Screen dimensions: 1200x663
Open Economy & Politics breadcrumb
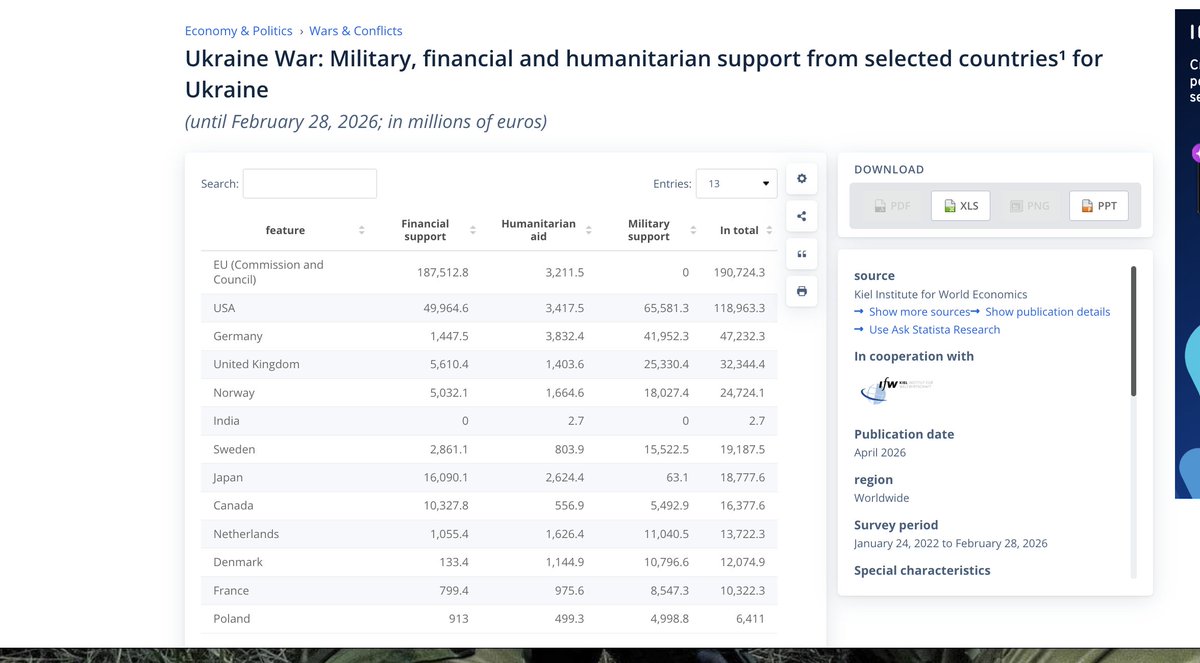point(238,31)
